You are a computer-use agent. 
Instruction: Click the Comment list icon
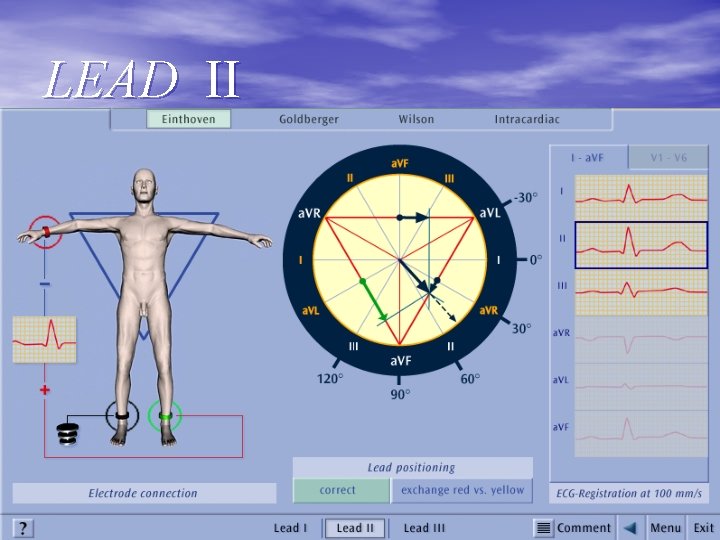[544, 528]
